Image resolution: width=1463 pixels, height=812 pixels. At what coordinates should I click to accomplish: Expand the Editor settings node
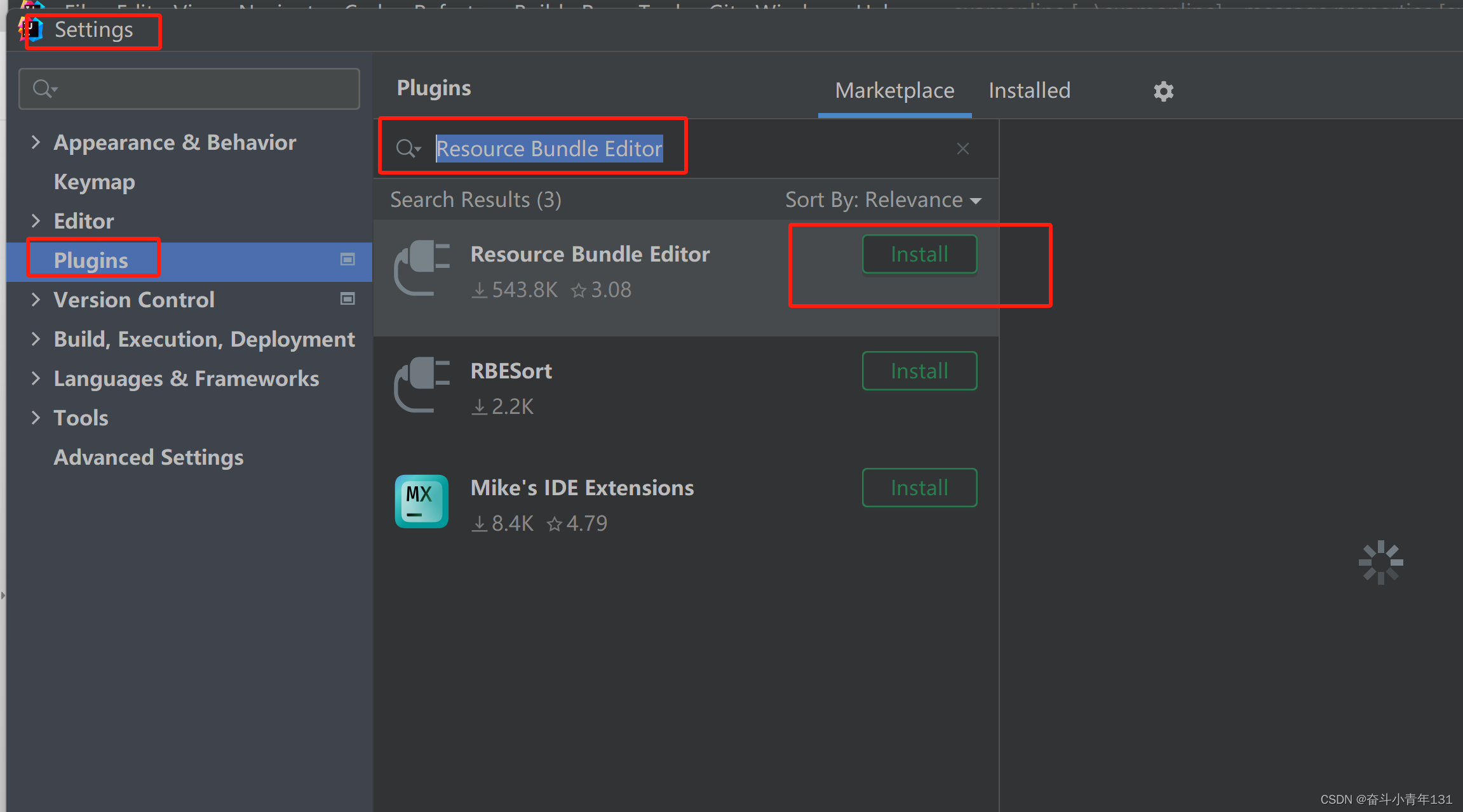36,221
